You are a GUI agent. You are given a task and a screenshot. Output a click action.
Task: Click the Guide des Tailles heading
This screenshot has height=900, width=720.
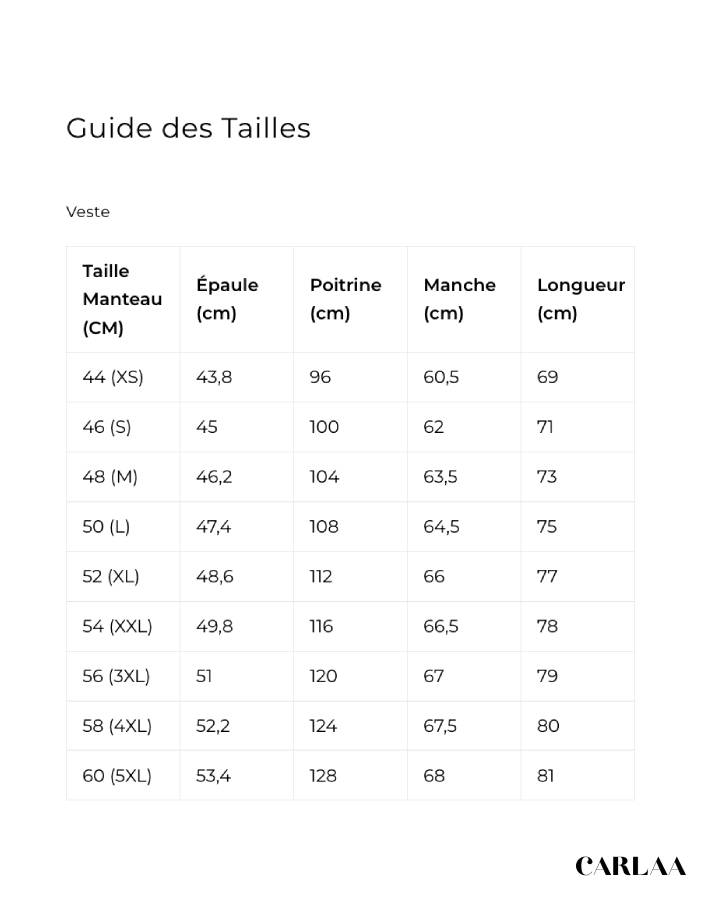click(188, 128)
